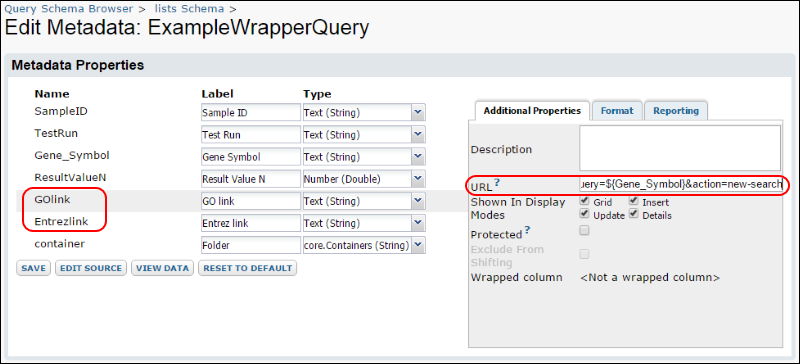Open the Protected help question mark
Screen dimensions: 800x364
point(528,230)
